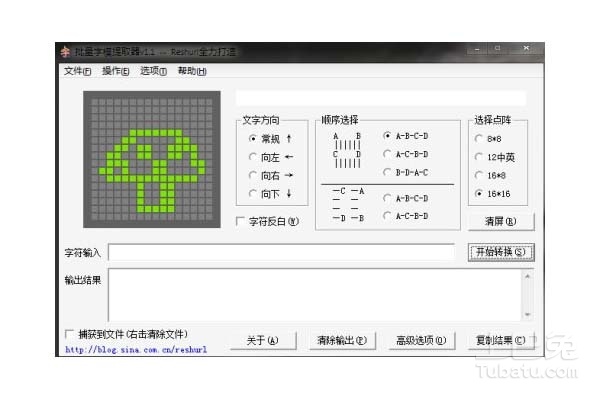Open 高级选项(O) settings
Viewport: 600px width, 400px height.
(421, 340)
